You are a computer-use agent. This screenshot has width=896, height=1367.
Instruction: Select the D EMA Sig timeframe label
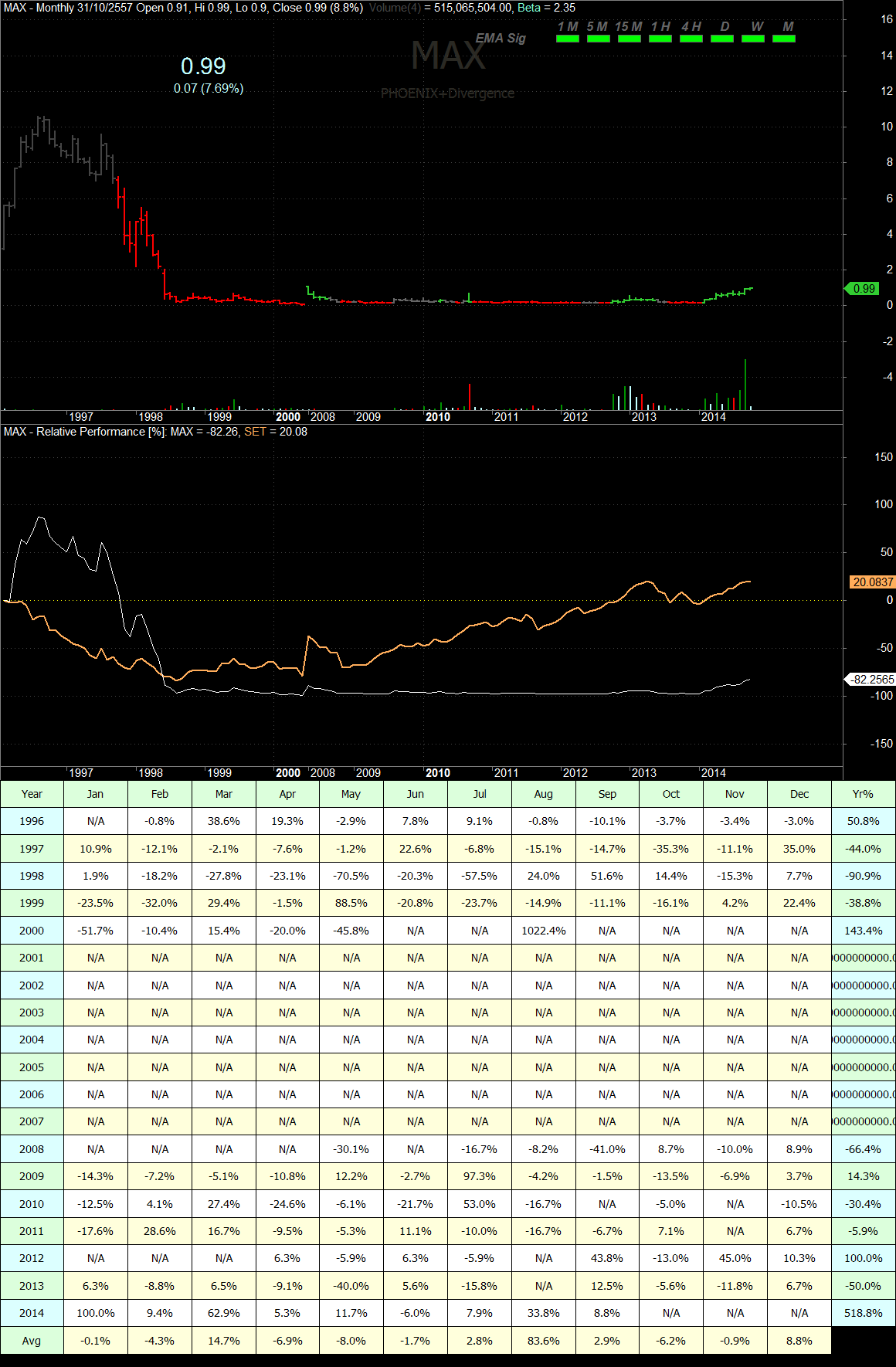pos(725,26)
